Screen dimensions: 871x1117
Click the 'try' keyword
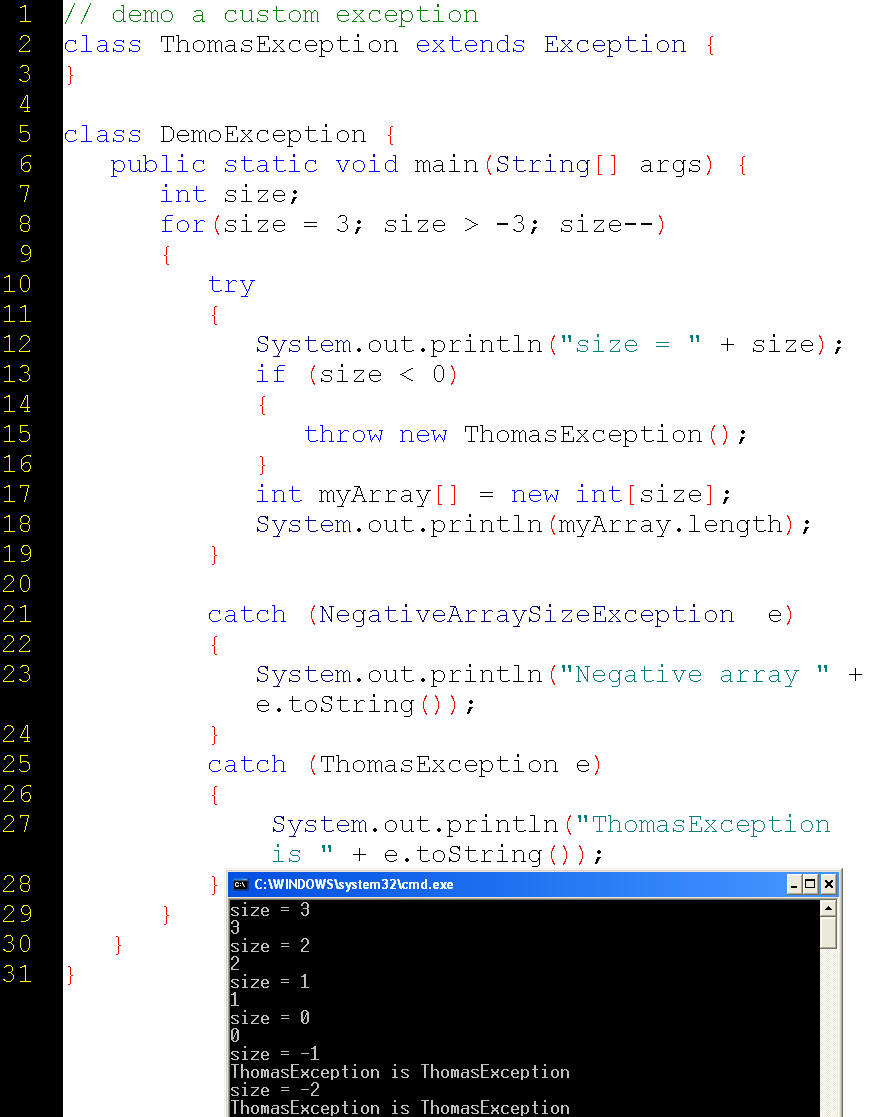(x=231, y=286)
